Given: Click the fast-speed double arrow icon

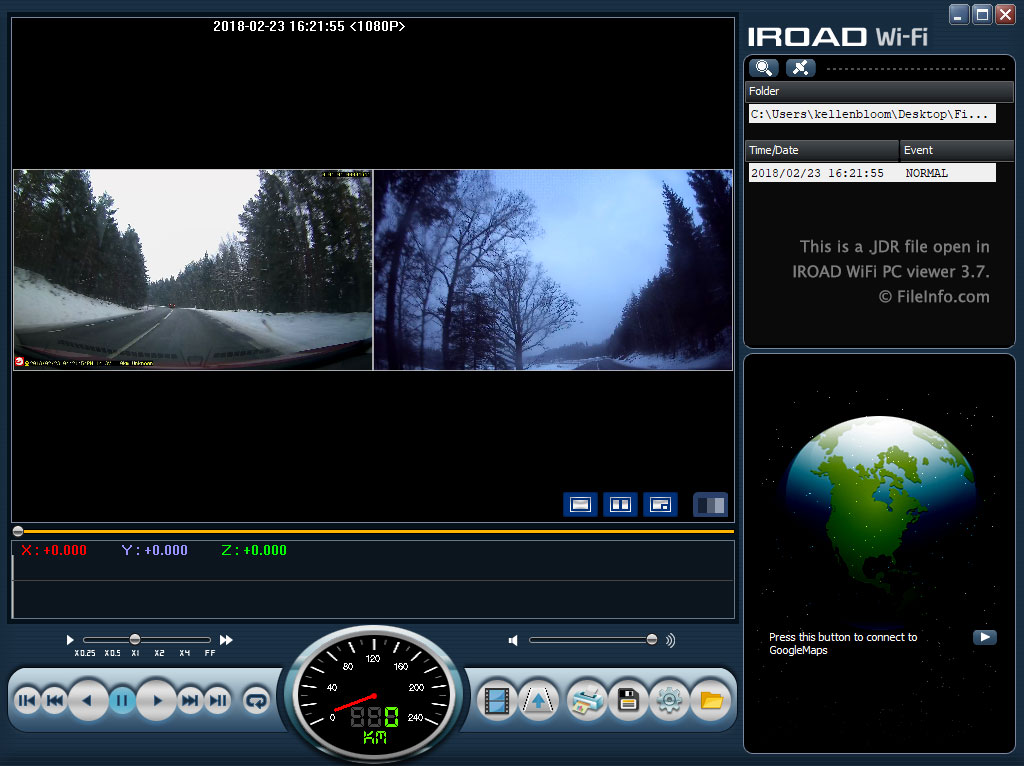Looking at the screenshot, I should coord(226,640).
